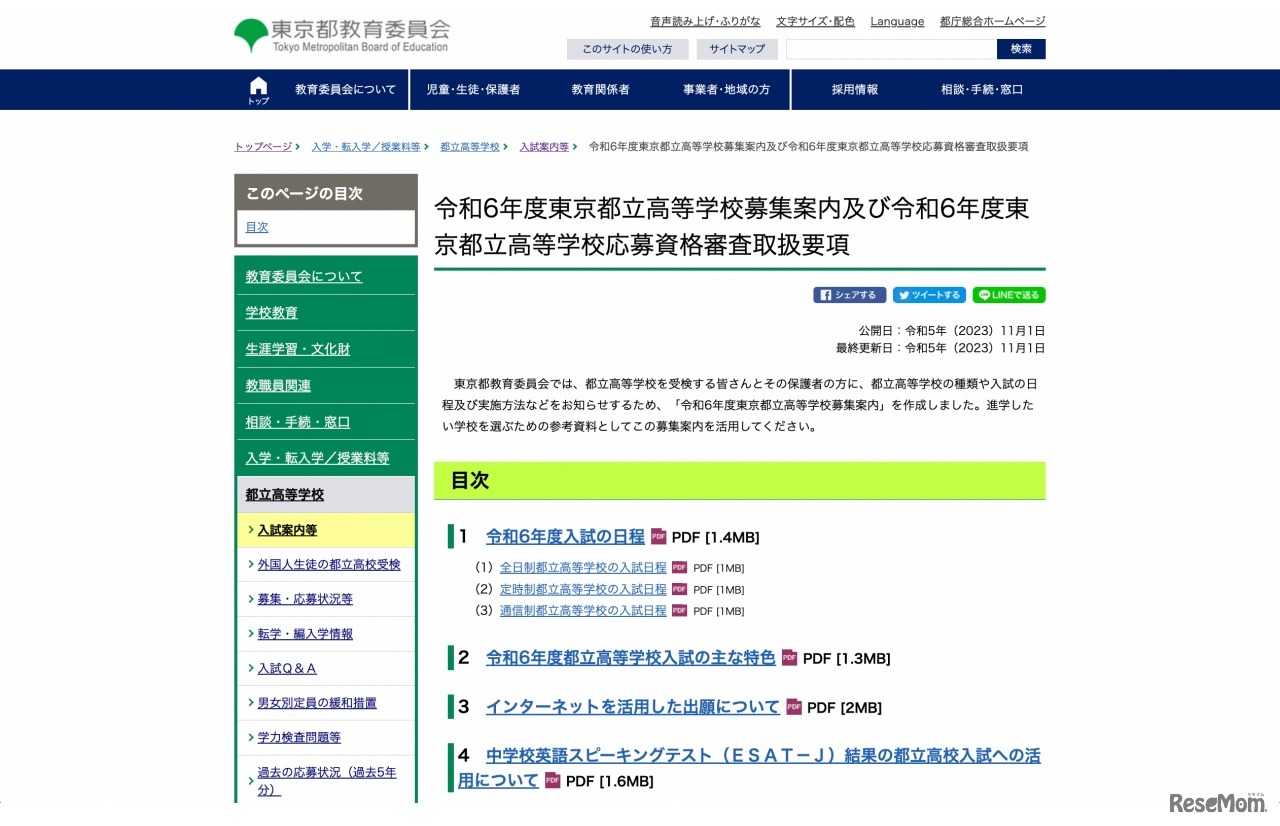Send the page via LINEで送る button
This screenshot has height=826, width=1280.
pyautogui.click(x=1009, y=295)
